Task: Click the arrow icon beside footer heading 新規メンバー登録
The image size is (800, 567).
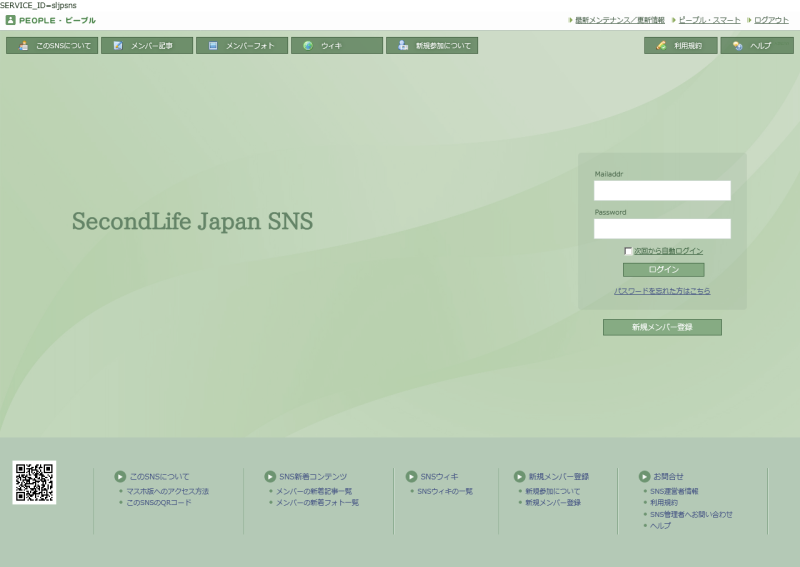Action: click(519, 477)
